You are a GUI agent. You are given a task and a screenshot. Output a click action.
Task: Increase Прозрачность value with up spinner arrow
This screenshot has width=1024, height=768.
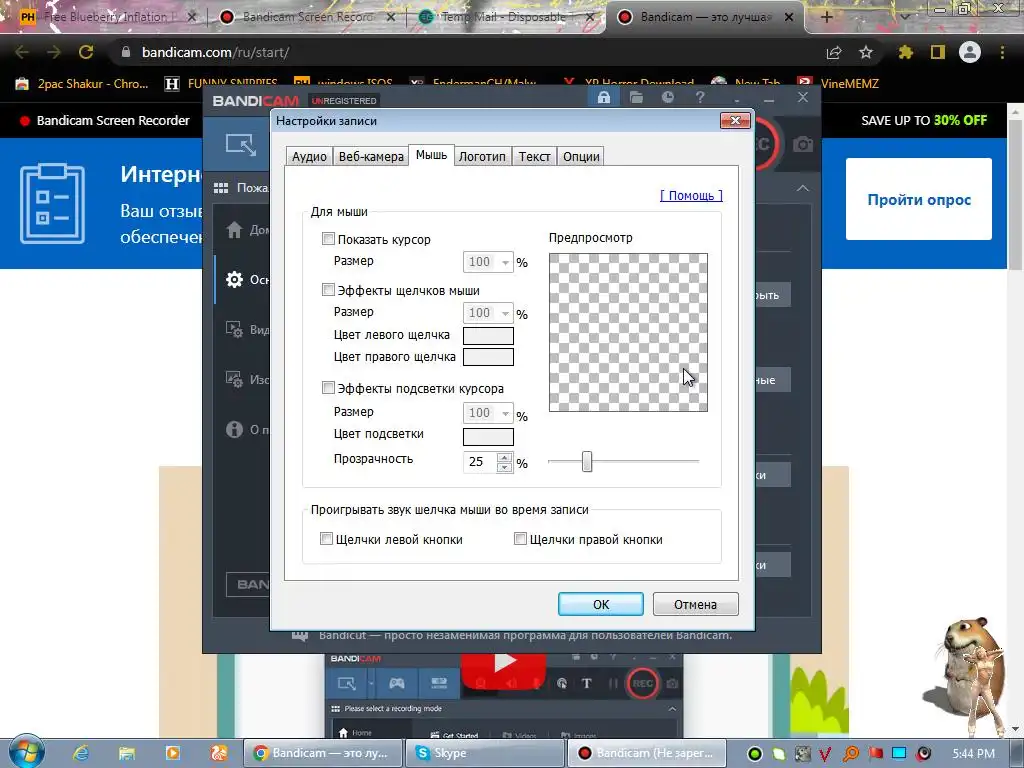point(504,457)
